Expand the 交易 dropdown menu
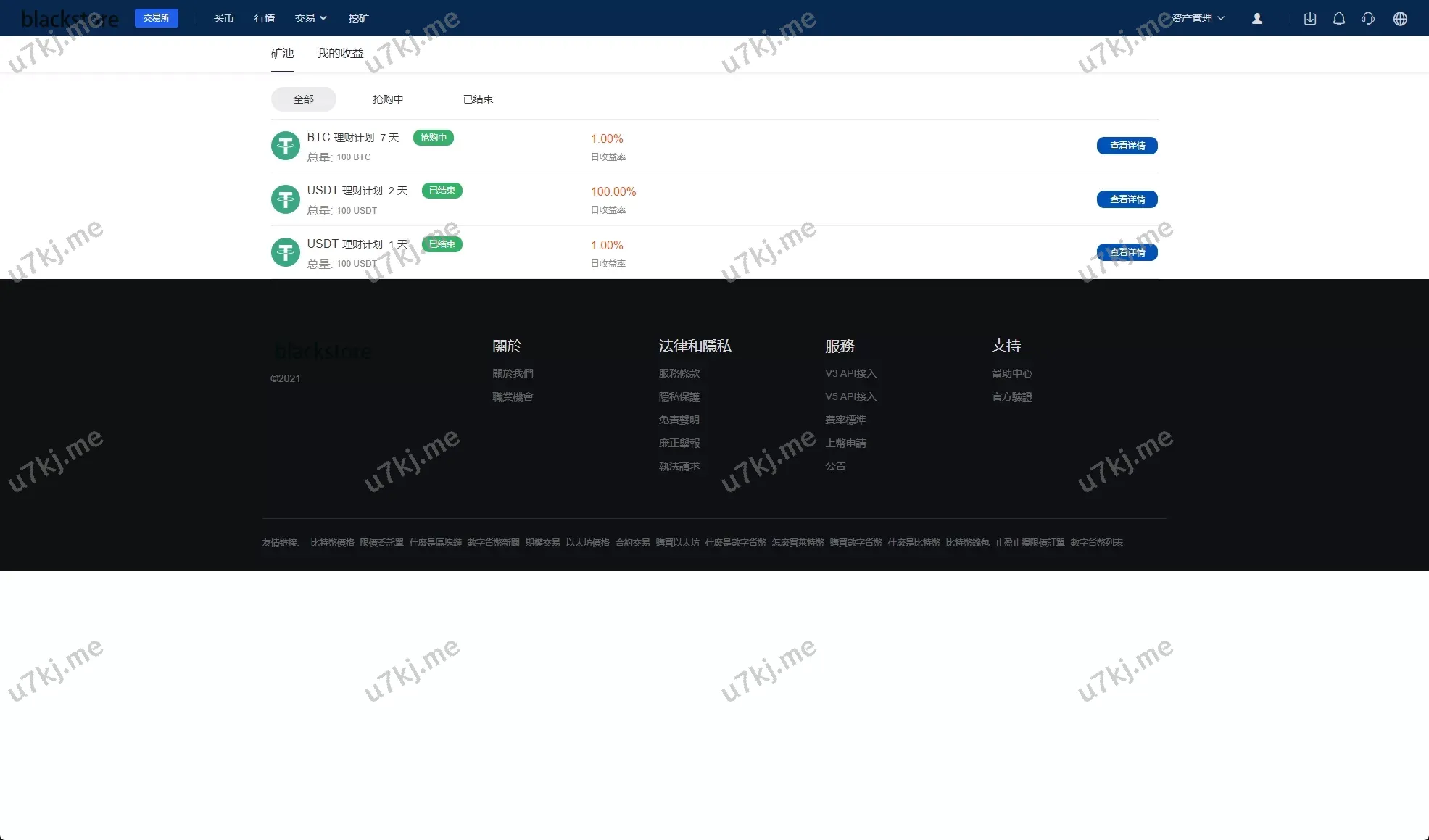 (x=310, y=18)
